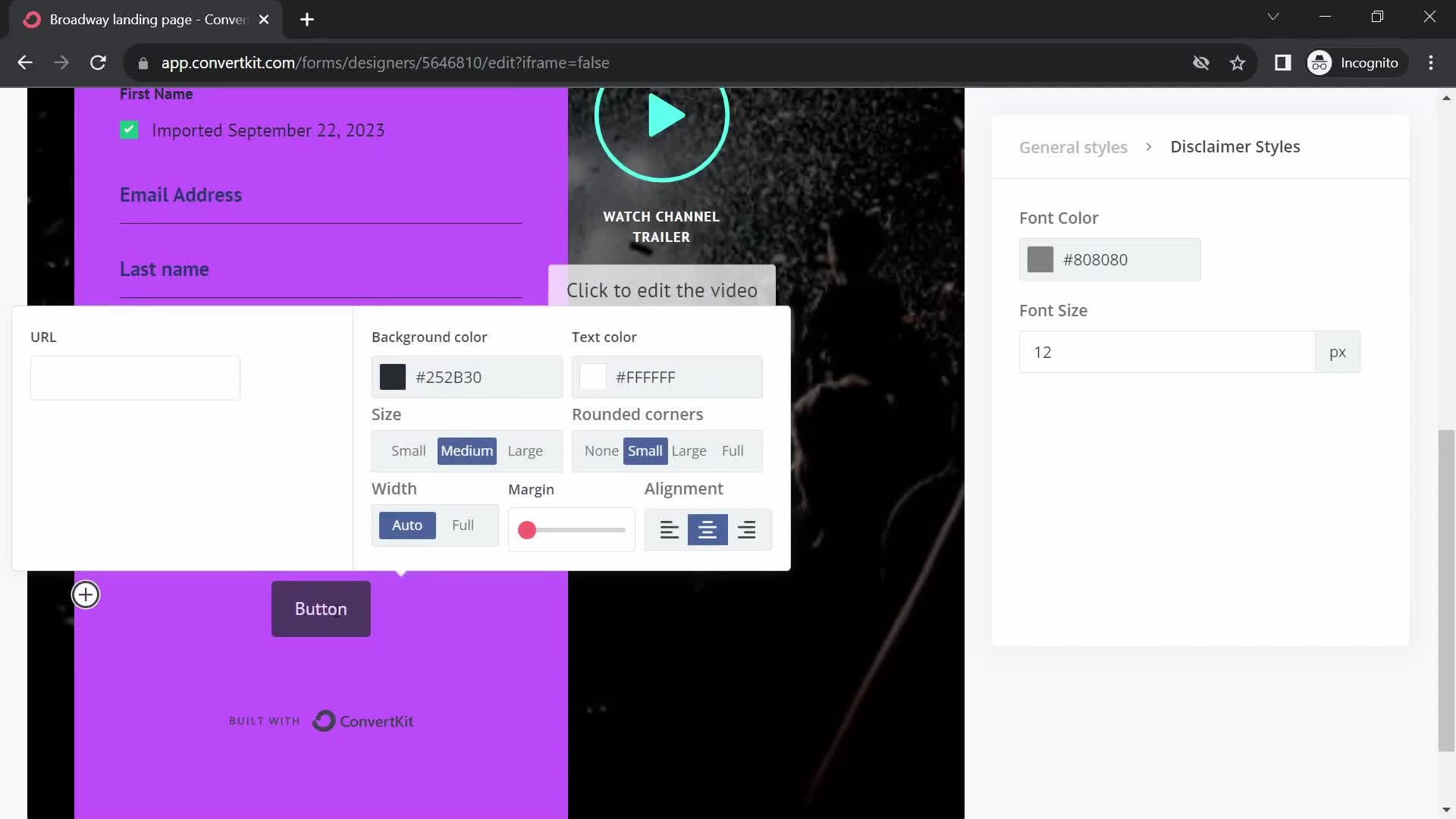Click the Last name form field
This screenshot has height=819, width=1456.
pos(321,271)
